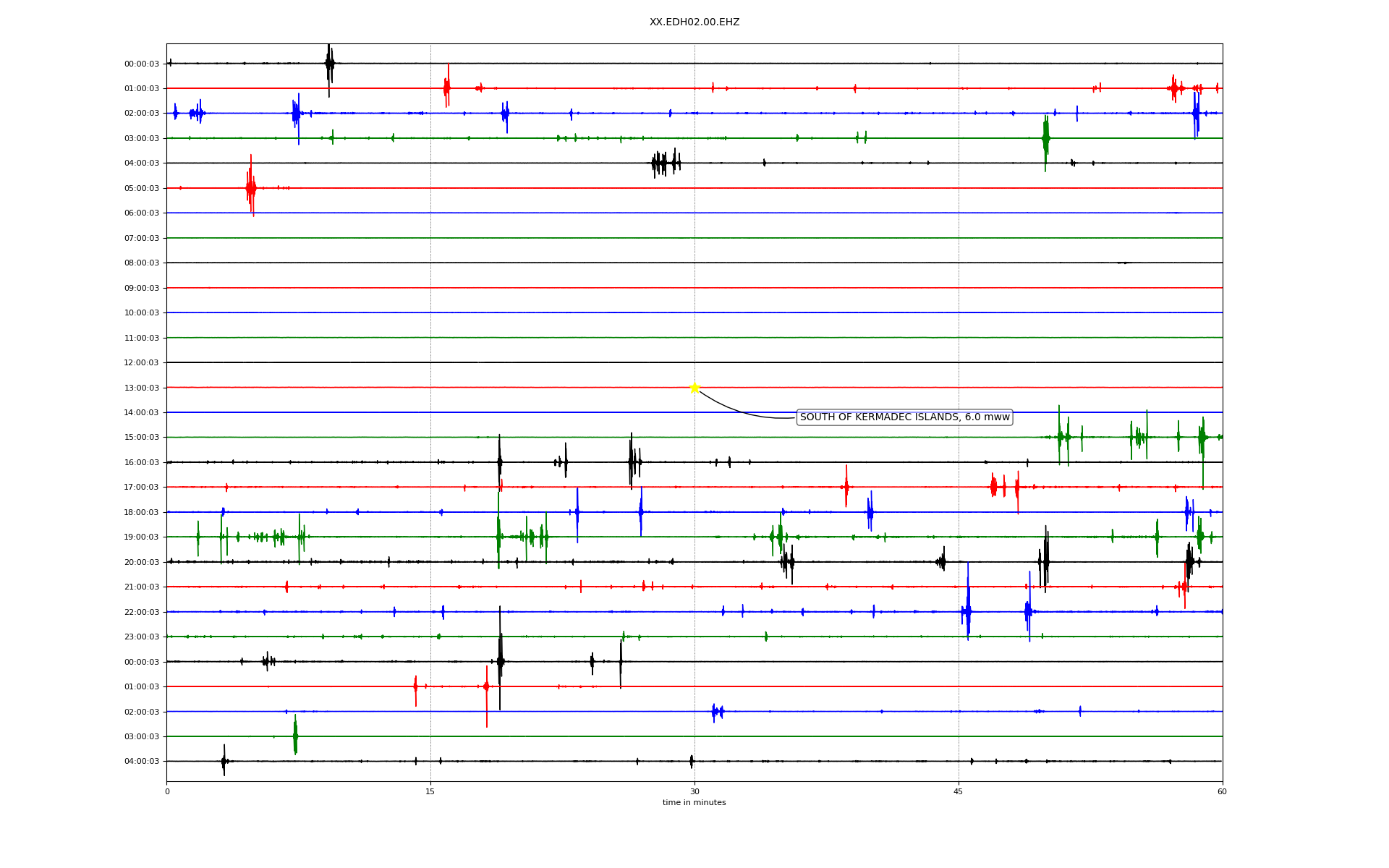
Task: Click the 19:00:03 time label
Action: (142, 537)
